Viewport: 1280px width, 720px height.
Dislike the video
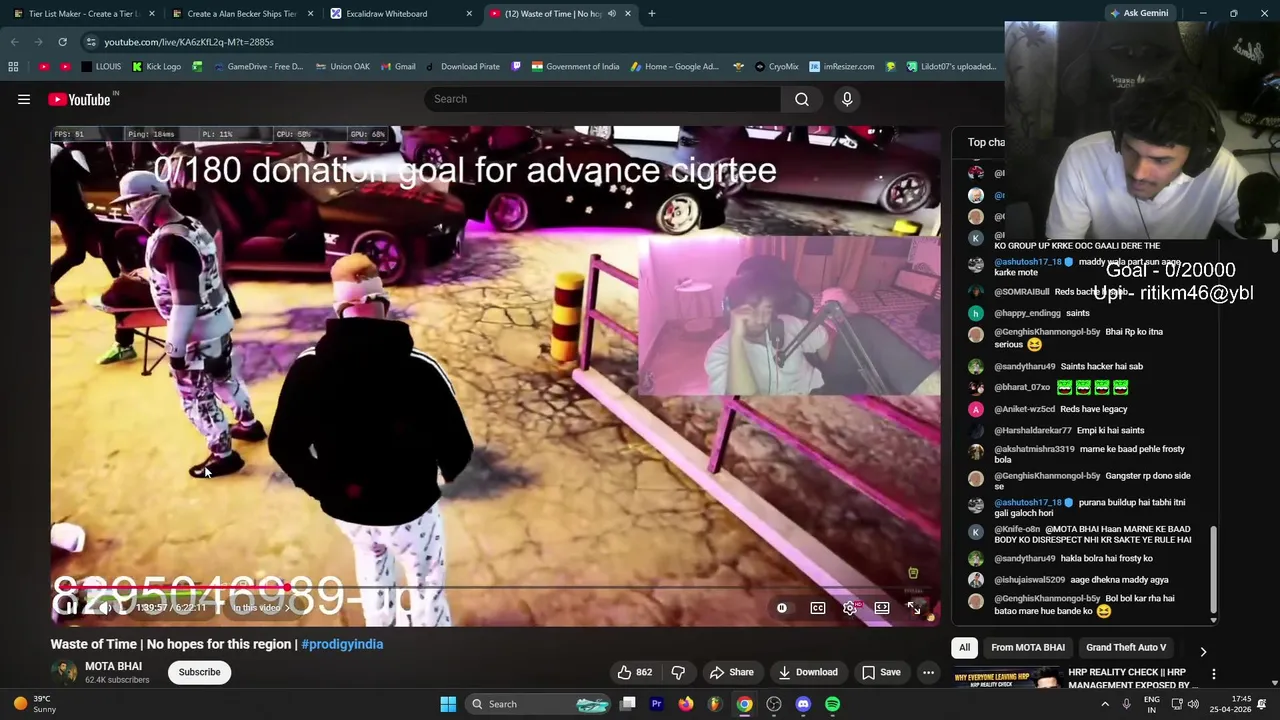[x=678, y=672]
